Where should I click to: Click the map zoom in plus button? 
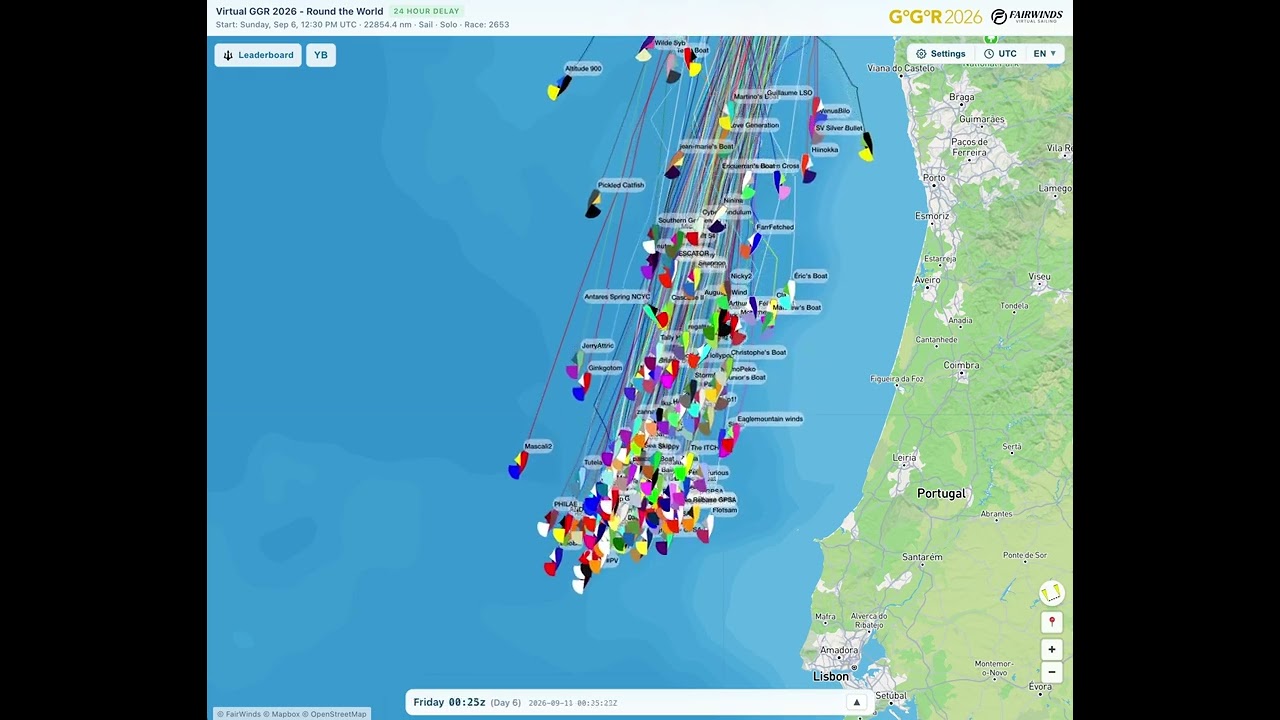[x=1051, y=650]
